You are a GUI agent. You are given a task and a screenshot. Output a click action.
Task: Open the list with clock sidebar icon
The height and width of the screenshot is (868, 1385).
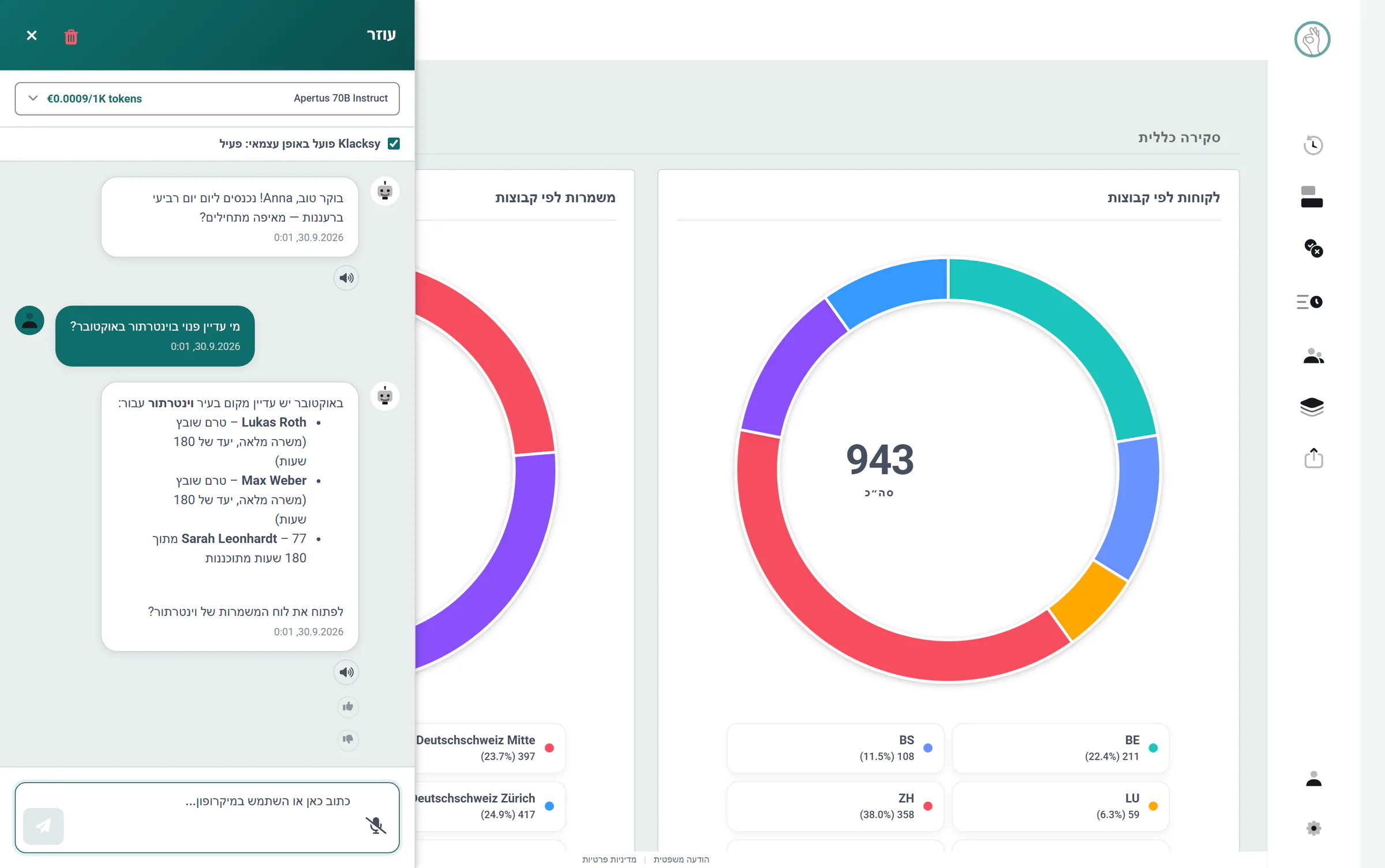pyautogui.click(x=1309, y=302)
